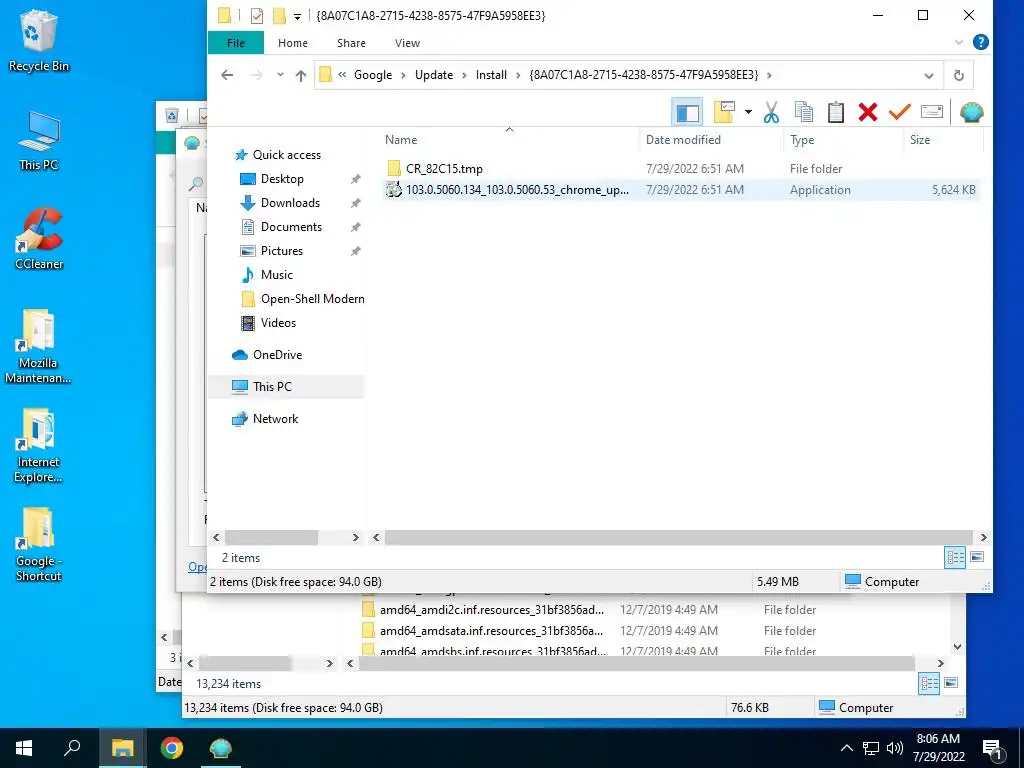
Task: Click the Update breadcrumb in address bar
Action: tap(434, 75)
